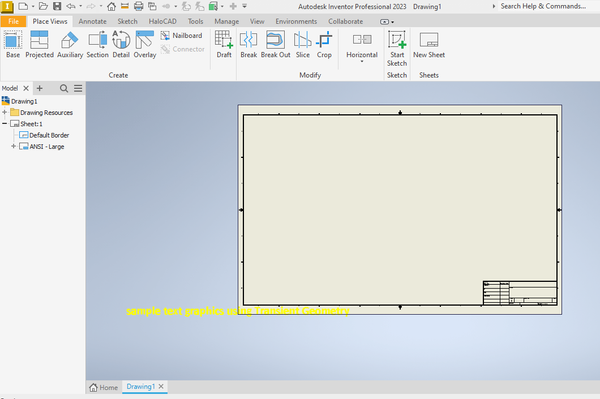The height and width of the screenshot is (399, 600).
Task: Select the Break Out tool
Action: pos(276,44)
